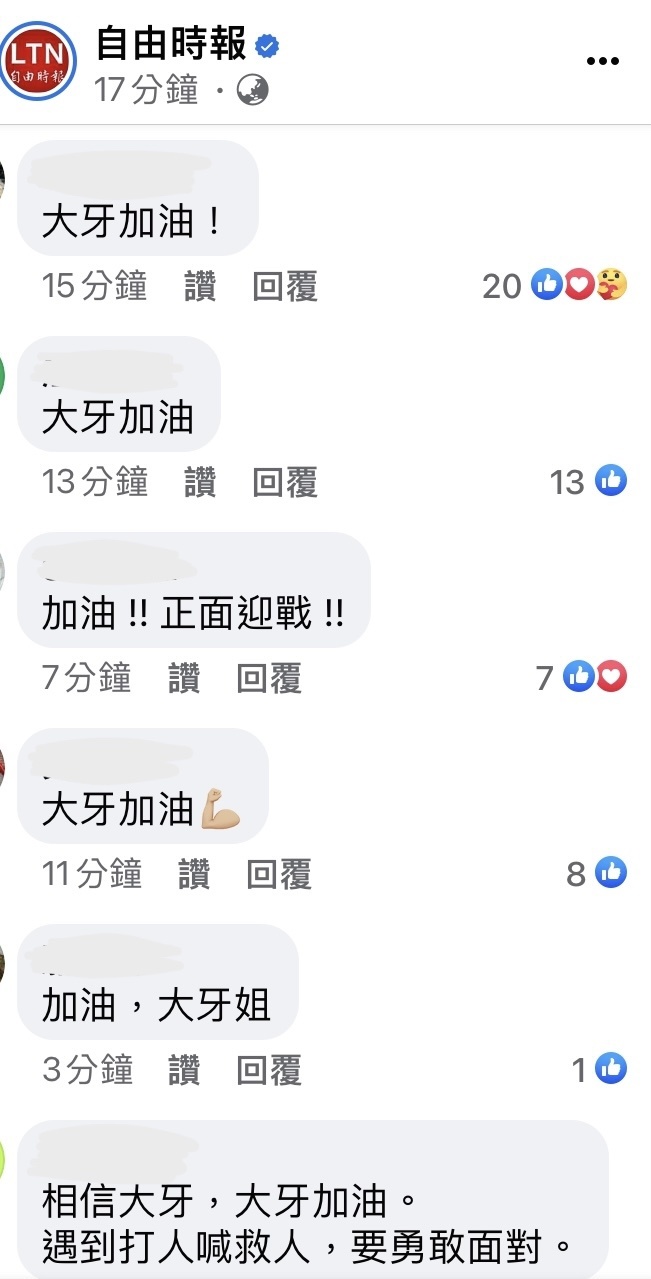Open reactions on 加油 !! 正面迎戰 !! comment
This screenshot has height=1279, width=651.
(x=581, y=677)
